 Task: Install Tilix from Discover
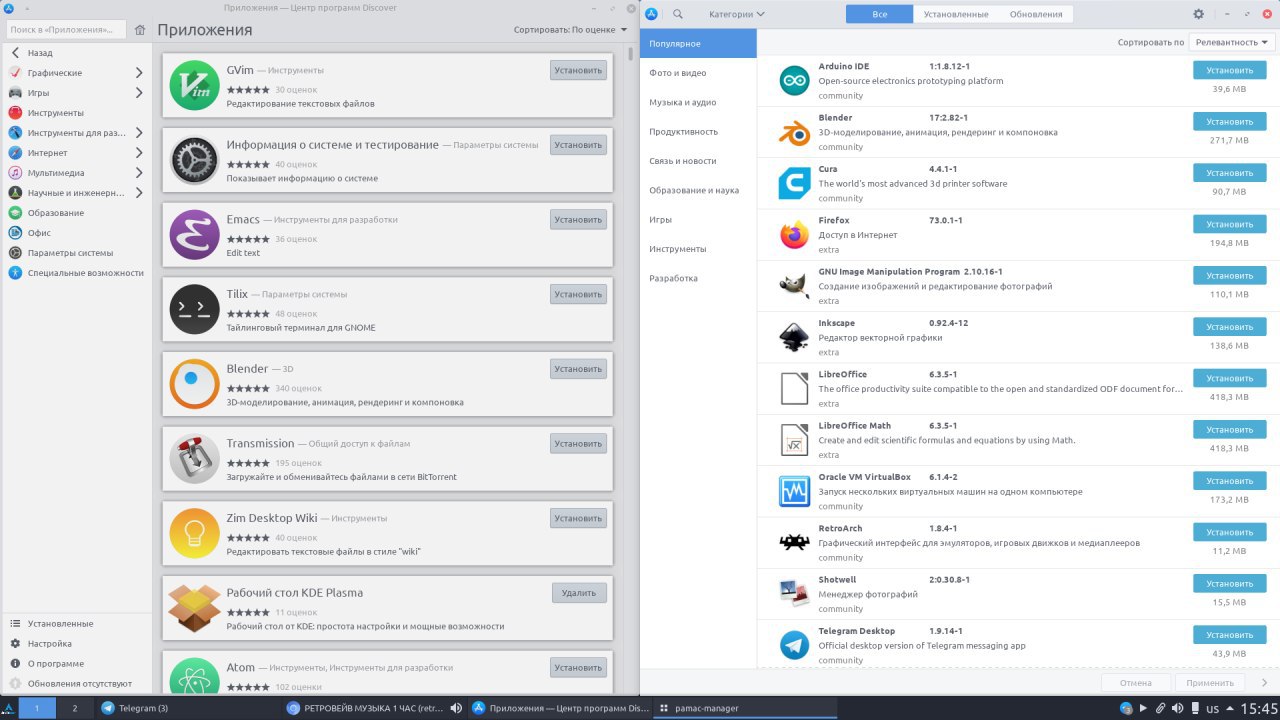(578, 294)
